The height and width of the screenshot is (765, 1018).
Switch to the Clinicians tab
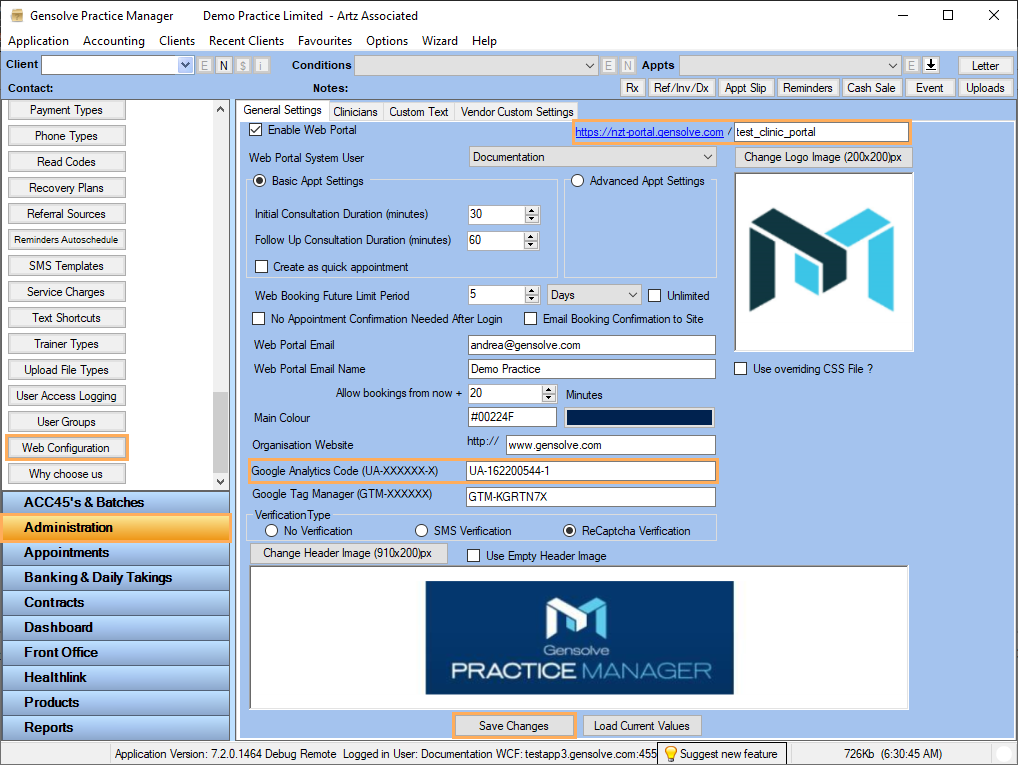(355, 112)
